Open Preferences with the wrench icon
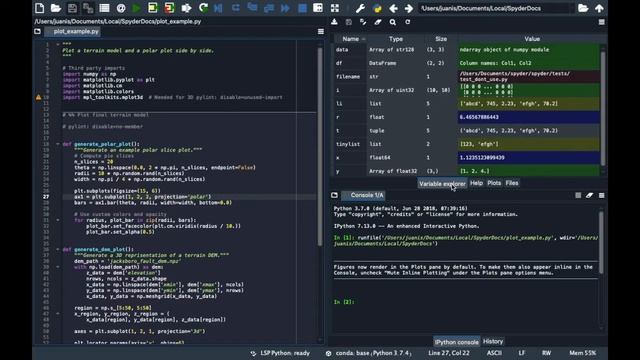Screen dimensions: 640x360 pyautogui.click(x=360, y=8)
